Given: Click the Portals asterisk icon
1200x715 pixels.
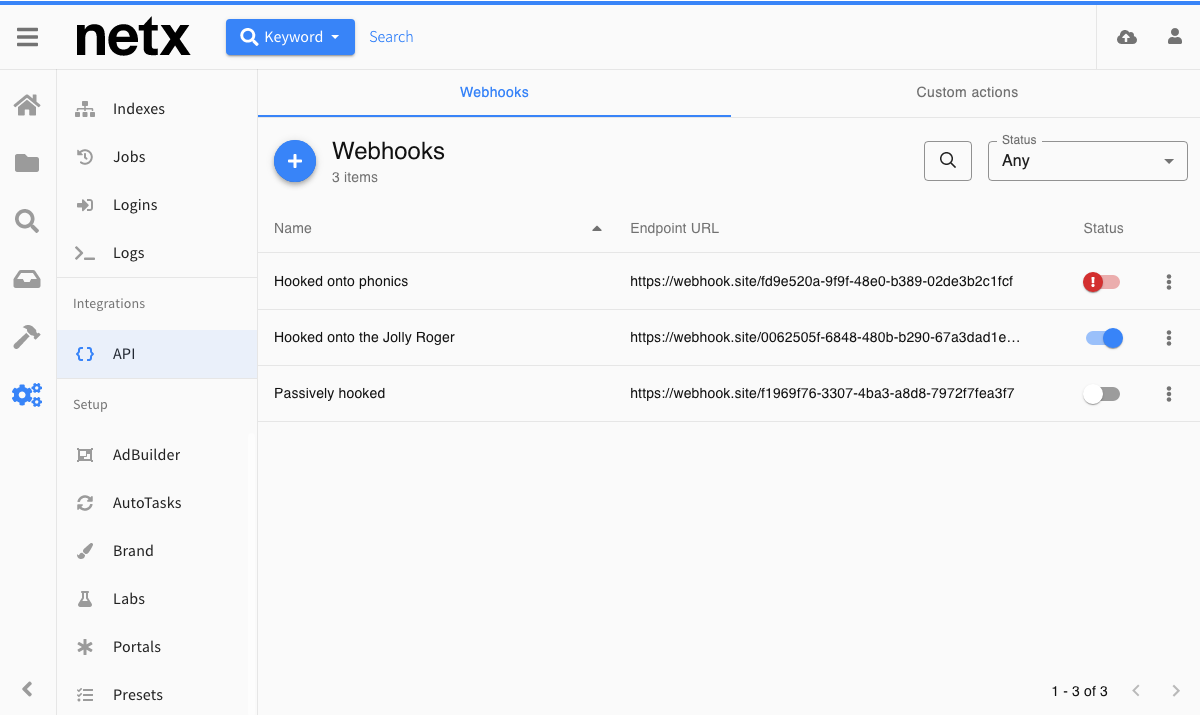Looking at the screenshot, I should [85, 647].
